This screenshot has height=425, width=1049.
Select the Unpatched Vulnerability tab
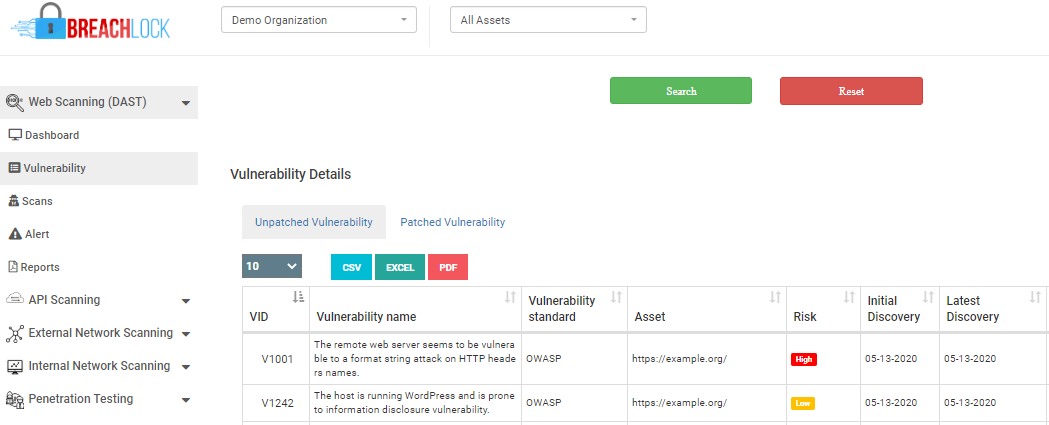click(314, 222)
